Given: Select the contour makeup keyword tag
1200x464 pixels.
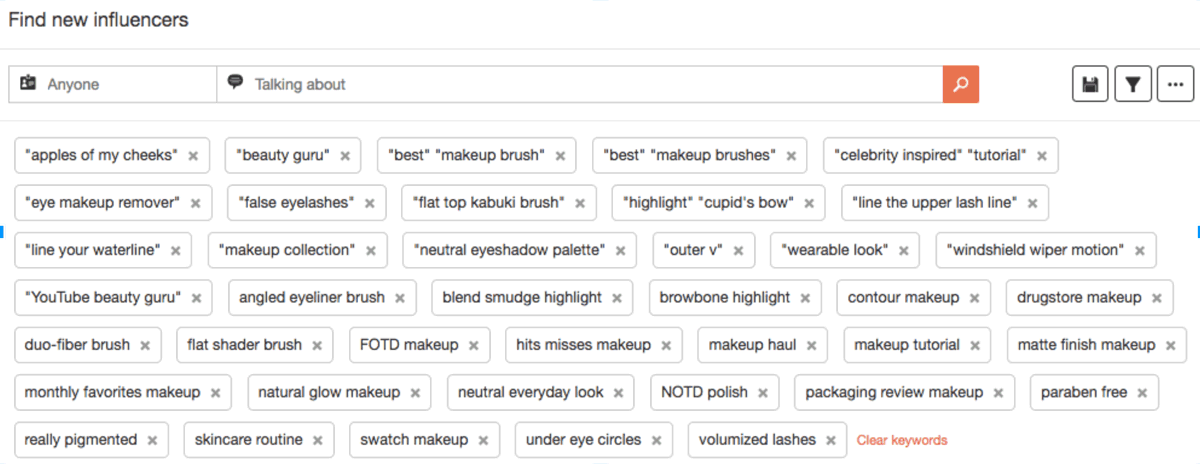Looking at the screenshot, I should pyautogui.click(x=903, y=297).
